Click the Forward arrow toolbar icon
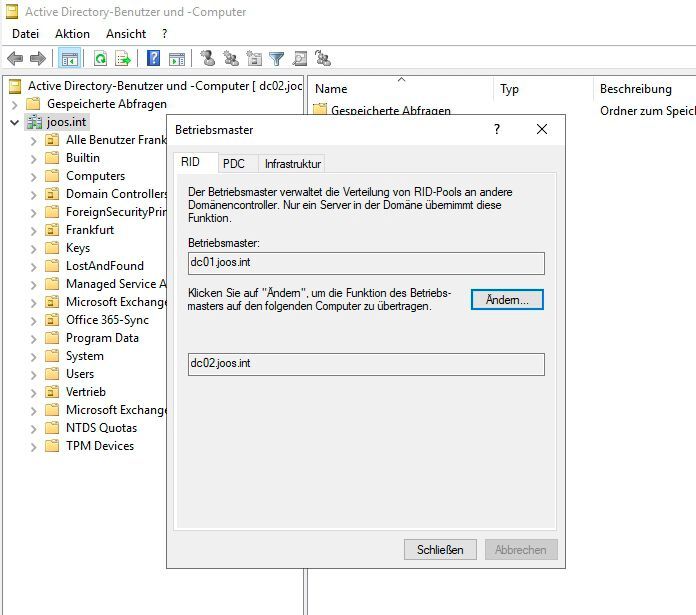 point(38,58)
